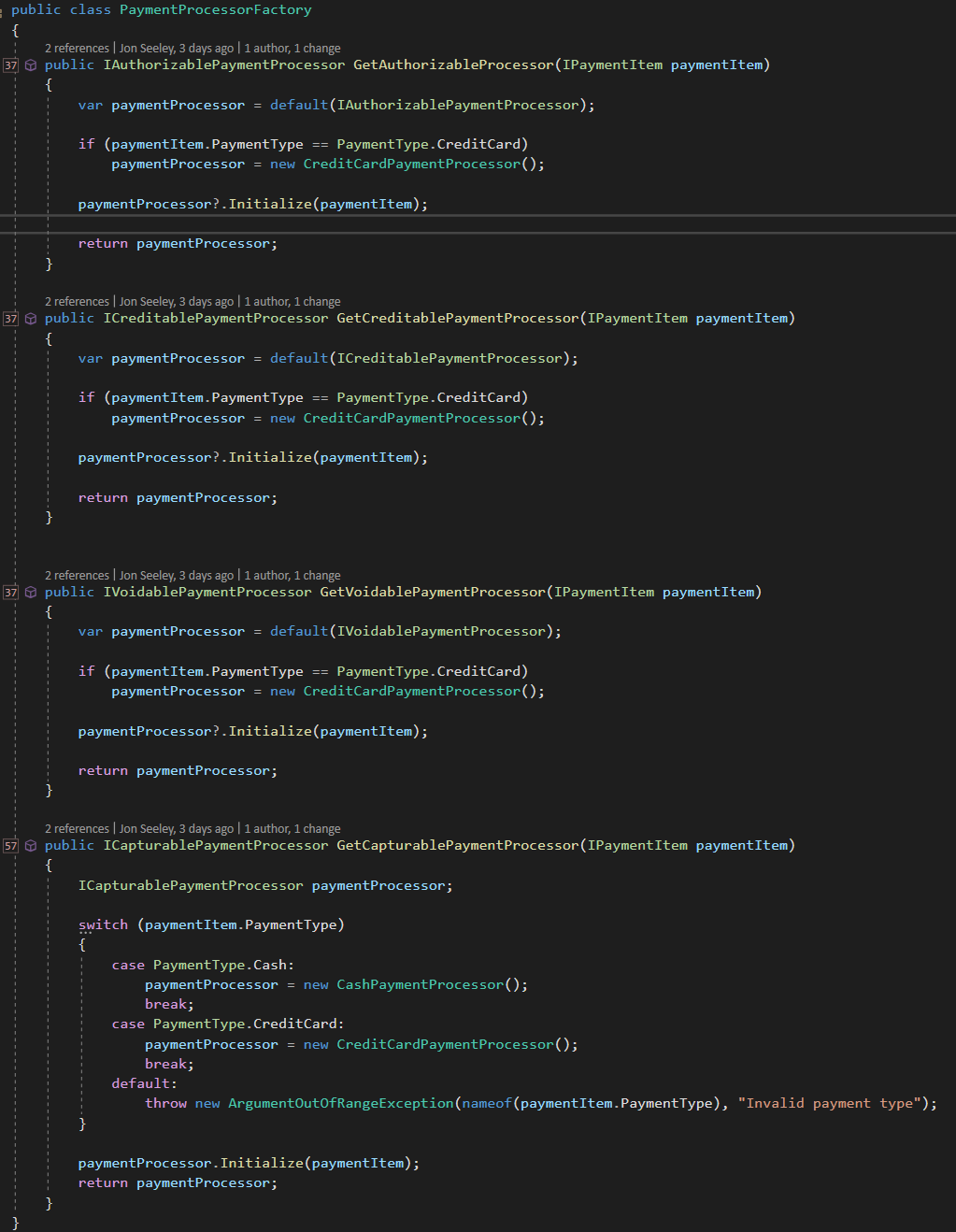The image size is (956, 1232).
Task: Click 1 author, 1 change above GetCreditablePaymentProcessor
Action: tap(293, 301)
